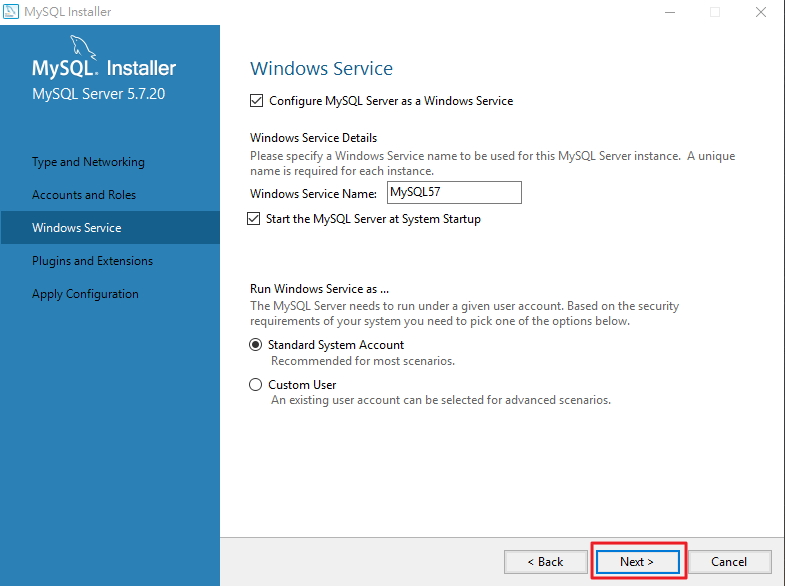Click the MySQL Server 5.7.20 text

click(x=98, y=94)
